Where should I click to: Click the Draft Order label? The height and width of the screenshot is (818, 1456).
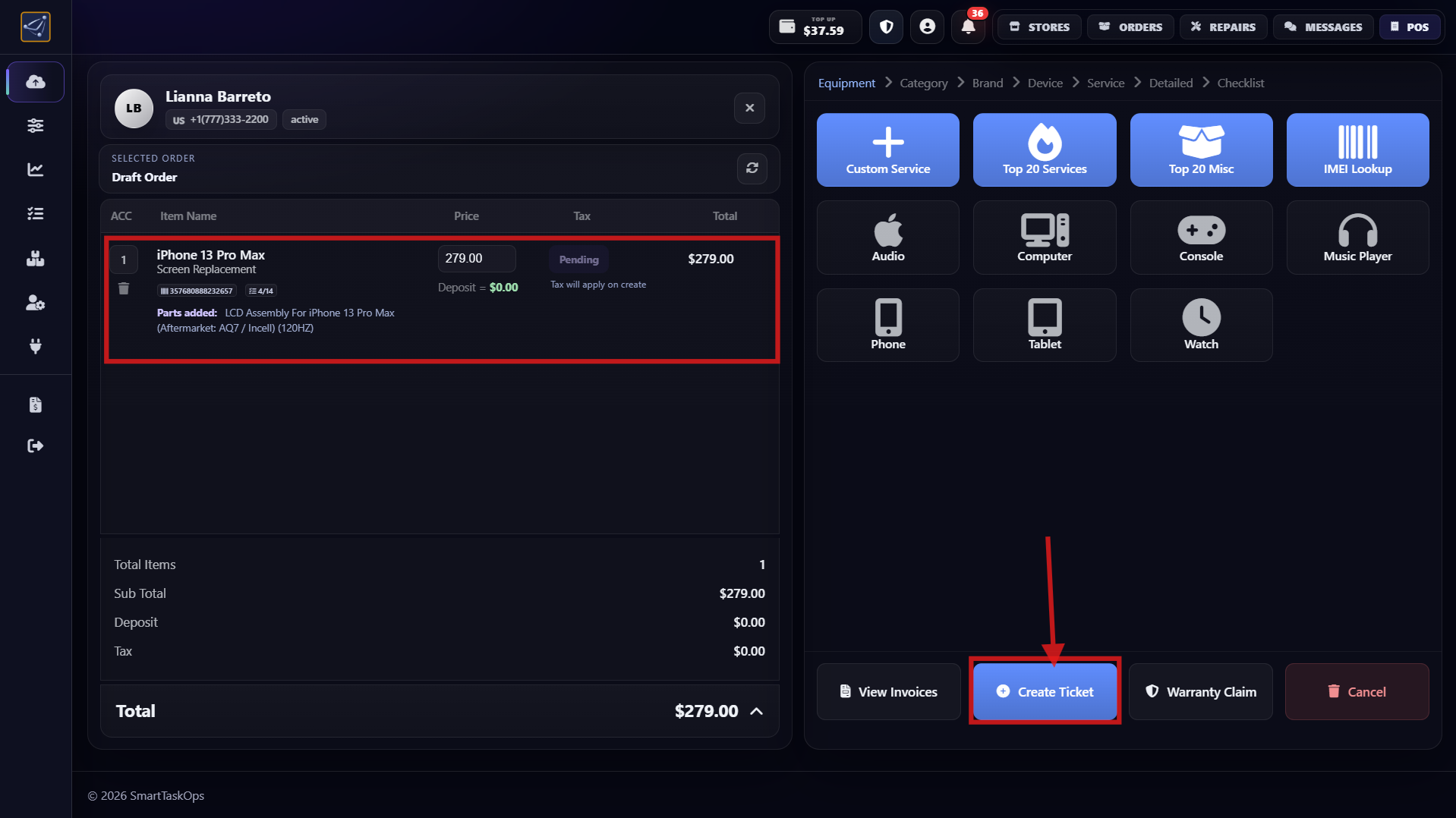tap(144, 178)
